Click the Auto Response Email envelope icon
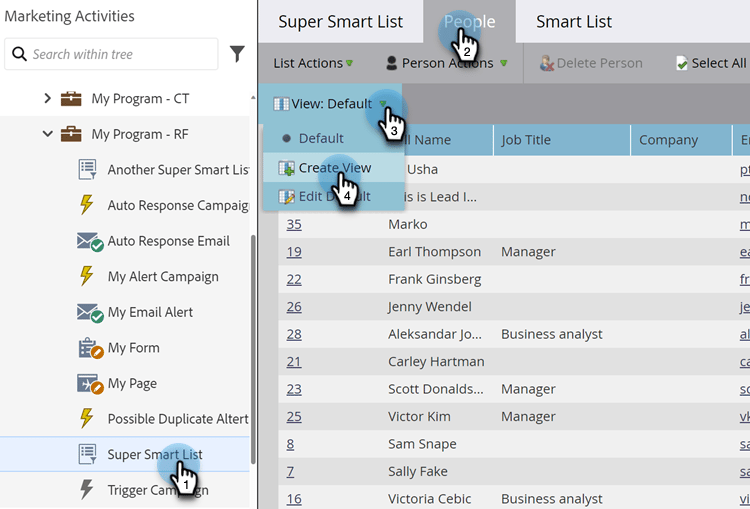Screen dimensions: 750x509 click(90, 242)
